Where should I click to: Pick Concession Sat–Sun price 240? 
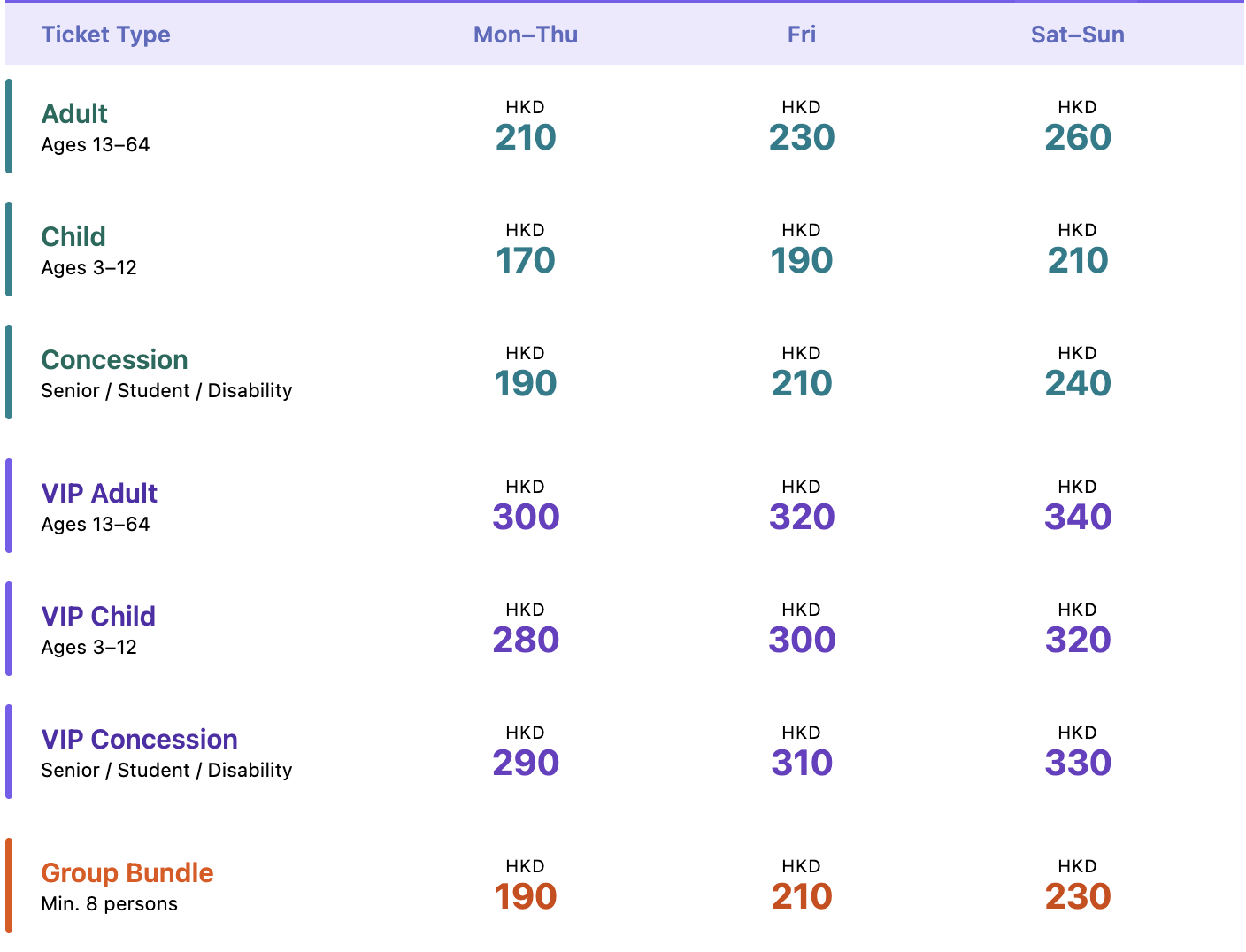(1078, 383)
